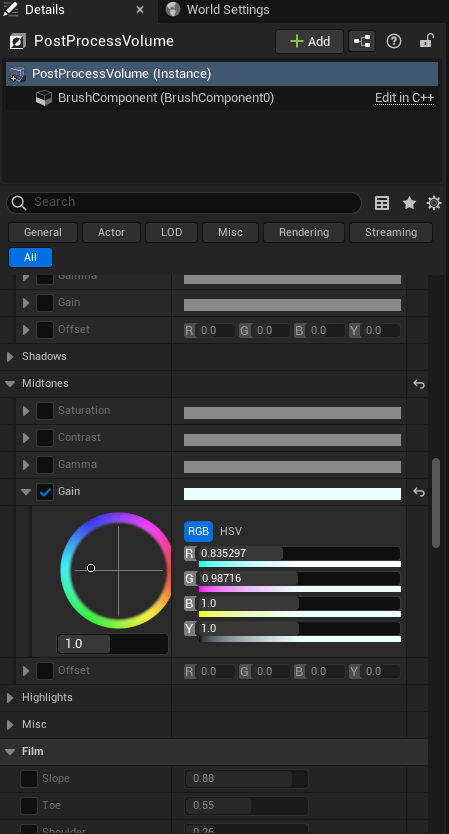Open details view settings gear
The width and height of the screenshot is (449, 834).
click(x=434, y=203)
